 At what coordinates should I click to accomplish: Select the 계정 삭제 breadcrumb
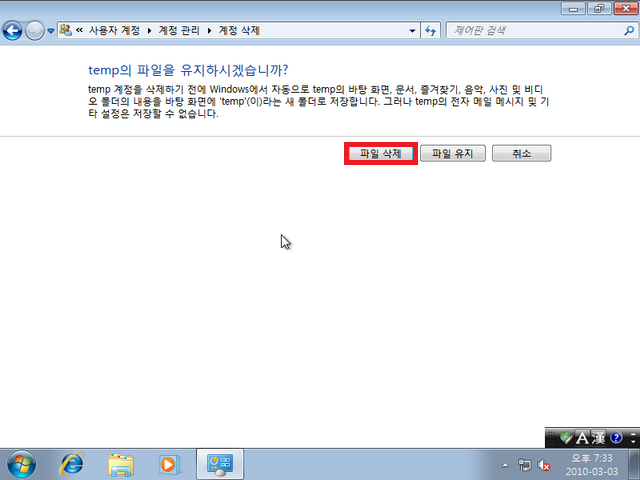point(239,31)
